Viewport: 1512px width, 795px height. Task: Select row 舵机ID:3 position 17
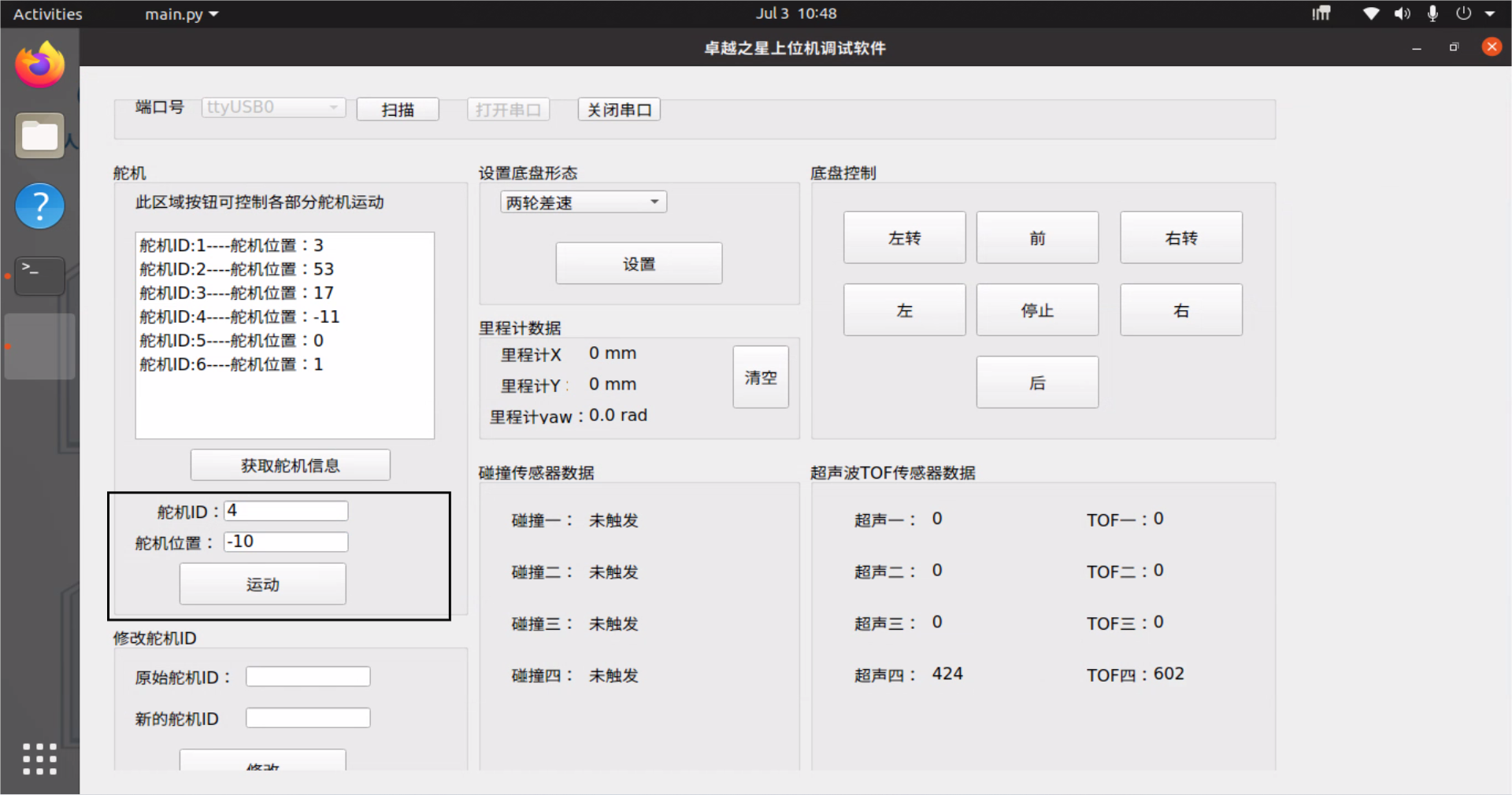click(x=284, y=293)
